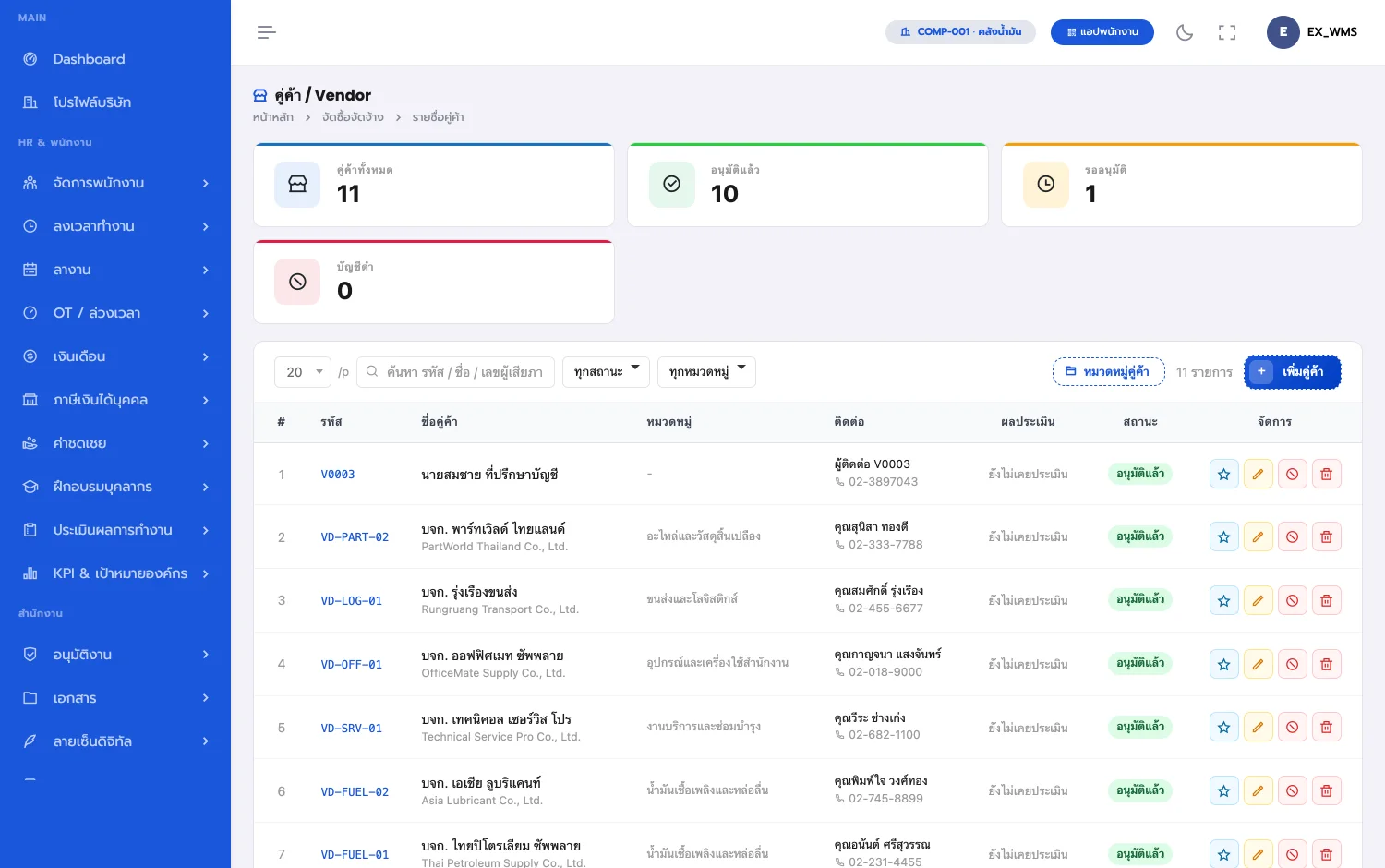Click the add vendor button

1292,371
